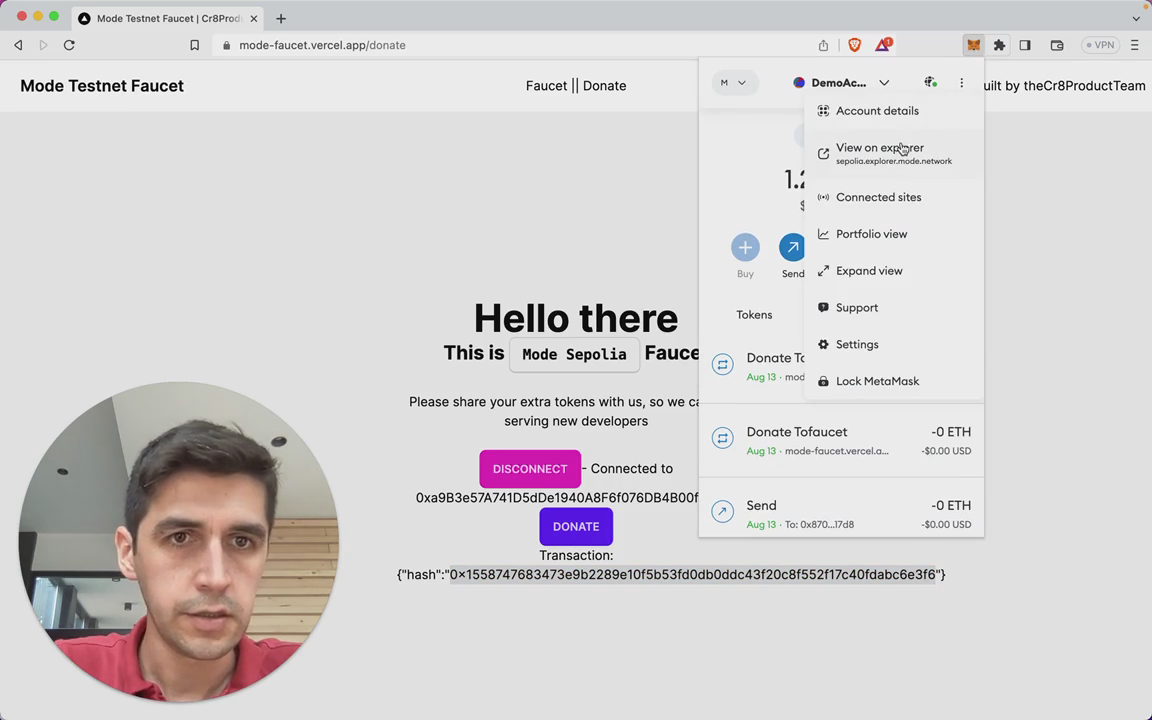The image size is (1152, 720).
Task: Click the Brave Rewards triangle icon
Action: (883, 45)
